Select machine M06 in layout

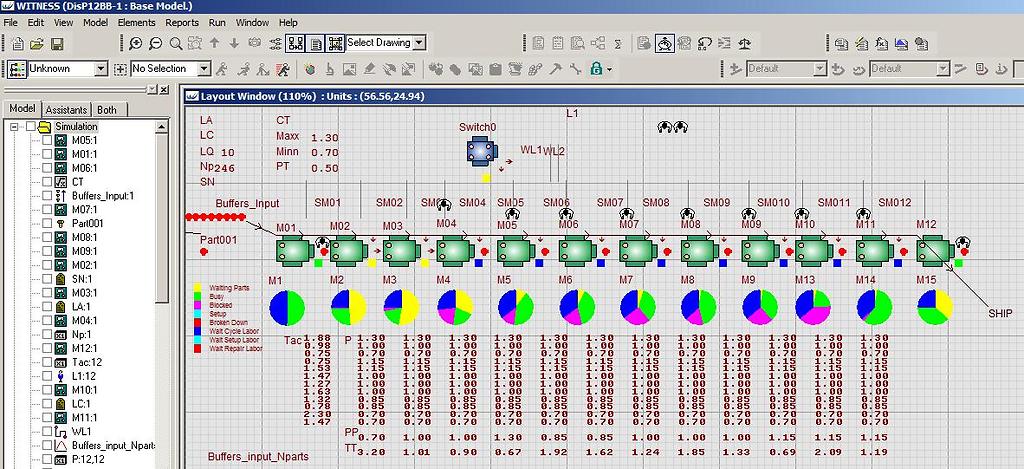[x=577, y=251]
